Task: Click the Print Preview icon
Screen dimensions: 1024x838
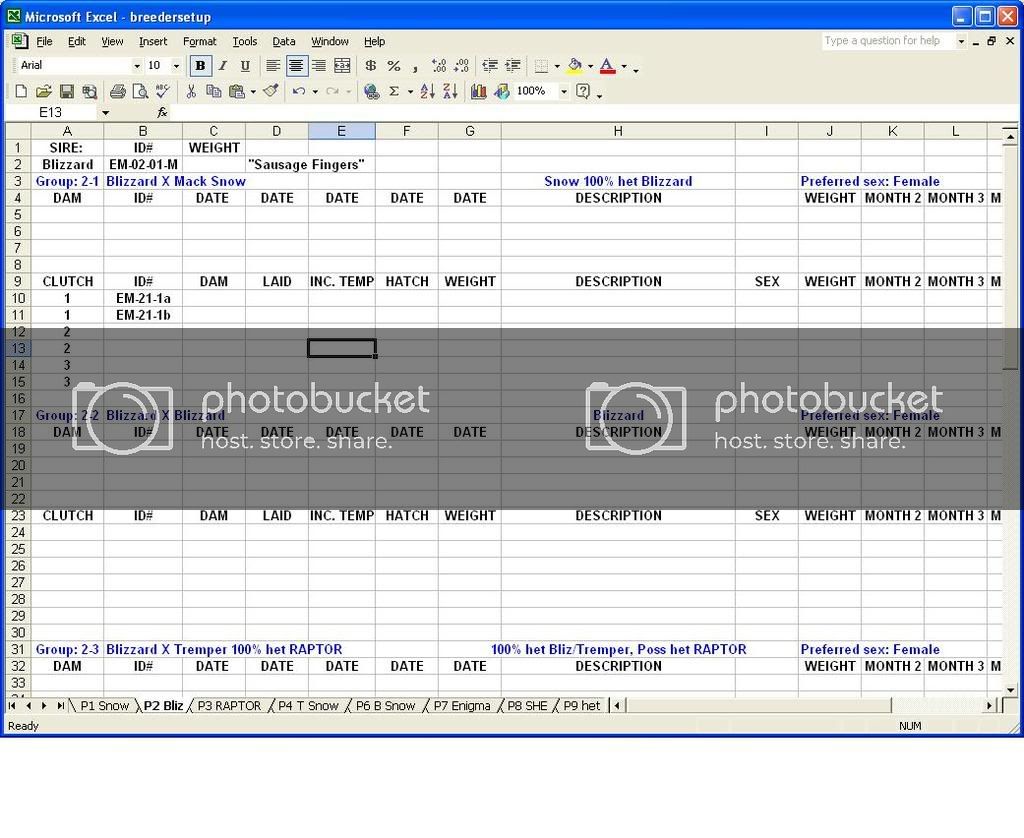Action: 141,91
